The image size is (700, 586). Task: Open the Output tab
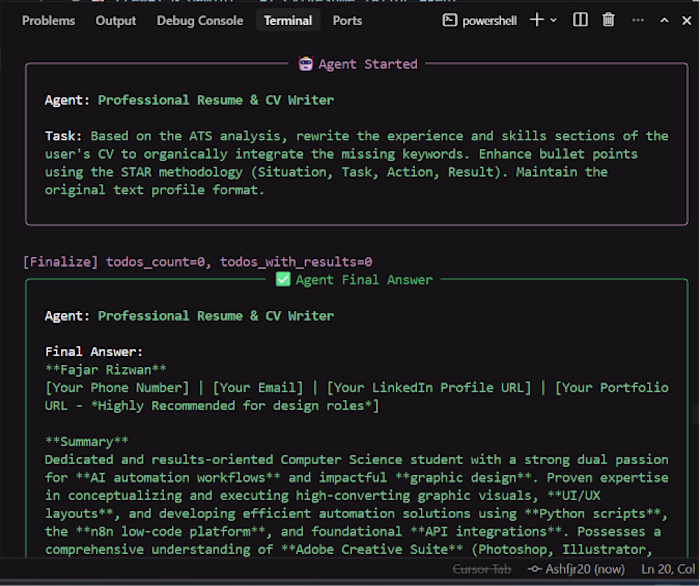coord(116,21)
